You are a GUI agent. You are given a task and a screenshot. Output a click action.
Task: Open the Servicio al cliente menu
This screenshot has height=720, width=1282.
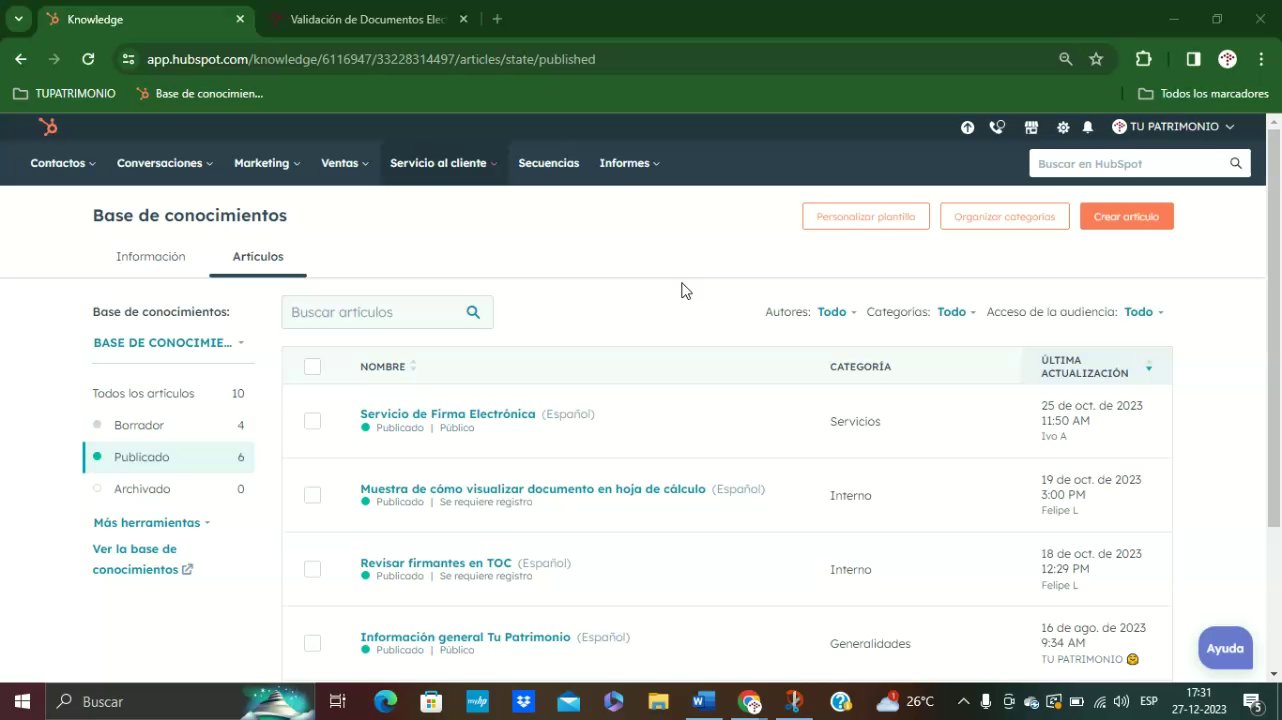(444, 163)
